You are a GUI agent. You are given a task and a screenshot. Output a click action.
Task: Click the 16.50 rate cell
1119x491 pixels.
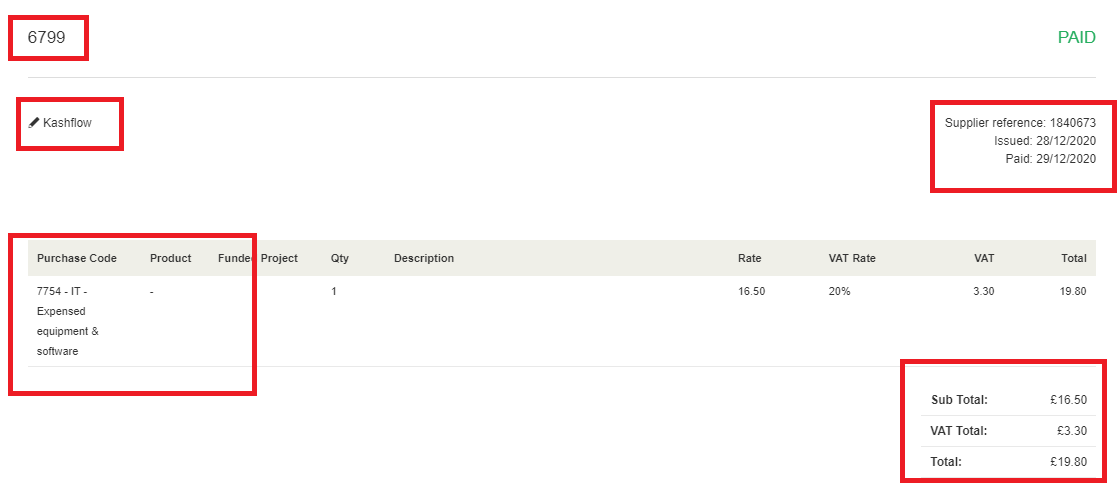(x=751, y=291)
